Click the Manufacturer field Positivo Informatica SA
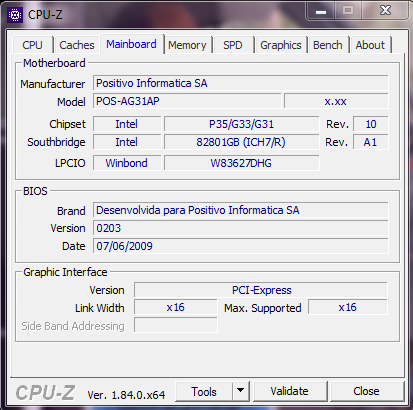The image size is (413, 410). (x=241, y=83)
